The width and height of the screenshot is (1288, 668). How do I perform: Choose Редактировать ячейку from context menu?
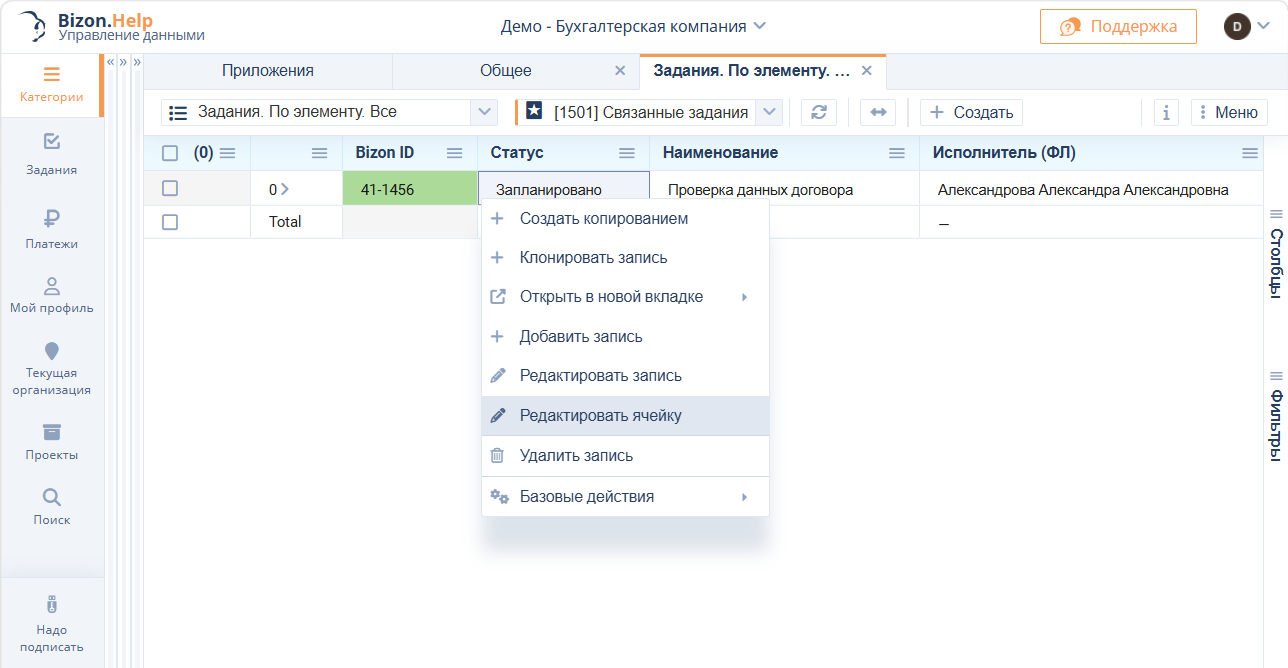pos(600,415)
